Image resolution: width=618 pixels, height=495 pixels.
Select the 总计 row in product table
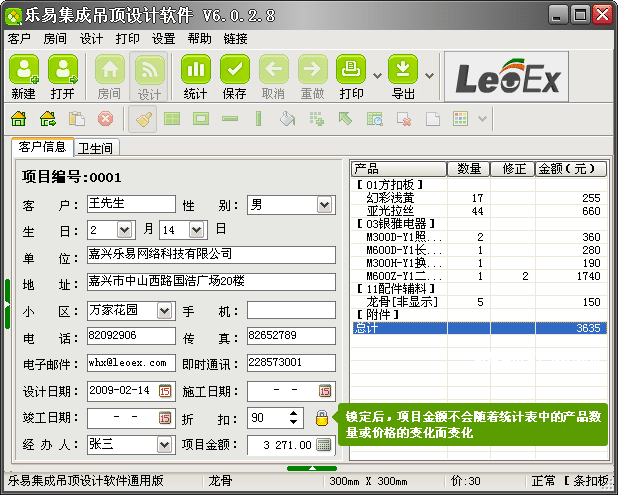478,327
